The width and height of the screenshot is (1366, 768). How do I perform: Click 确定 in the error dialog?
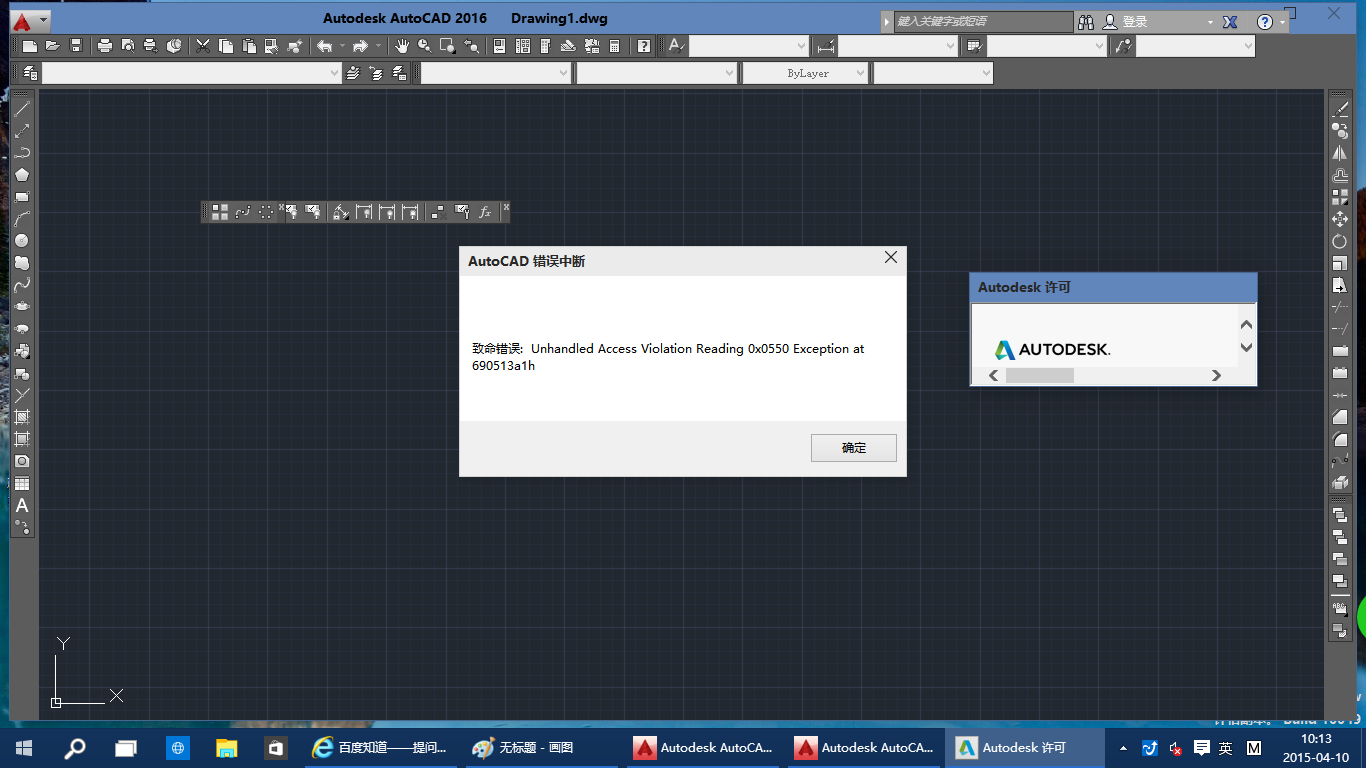pos(854,448)
